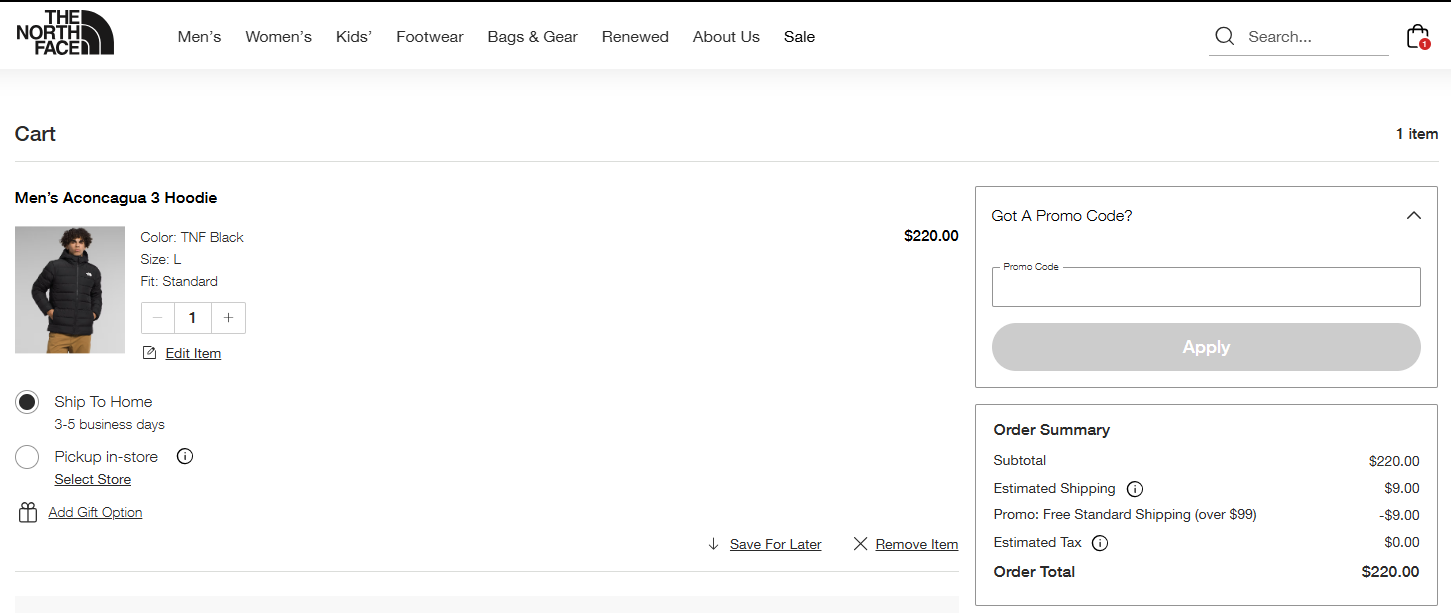Click the Estimated Shipping info icon
Viewport: 1451px width, 613px height.
coord(1134,488)
